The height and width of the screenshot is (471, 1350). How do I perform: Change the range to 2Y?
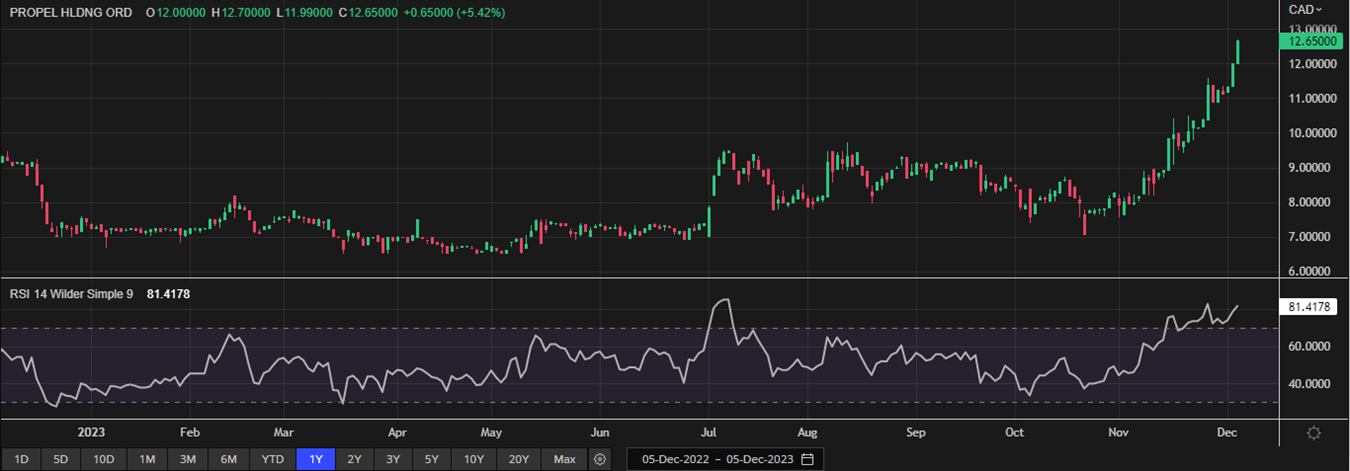(354, 459)
